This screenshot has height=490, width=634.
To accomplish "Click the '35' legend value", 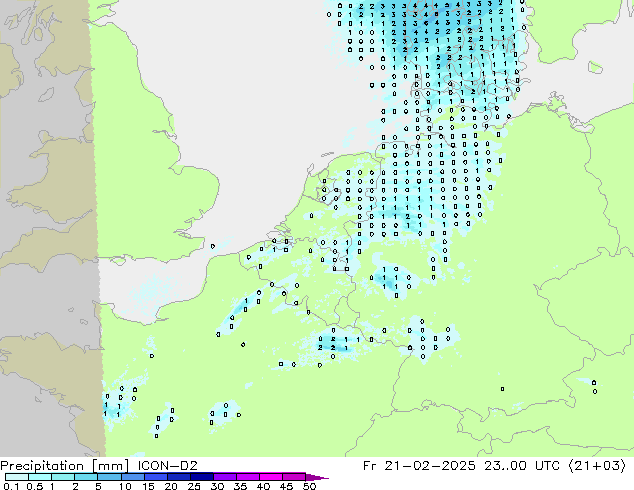I will click(x=240, y=486).
